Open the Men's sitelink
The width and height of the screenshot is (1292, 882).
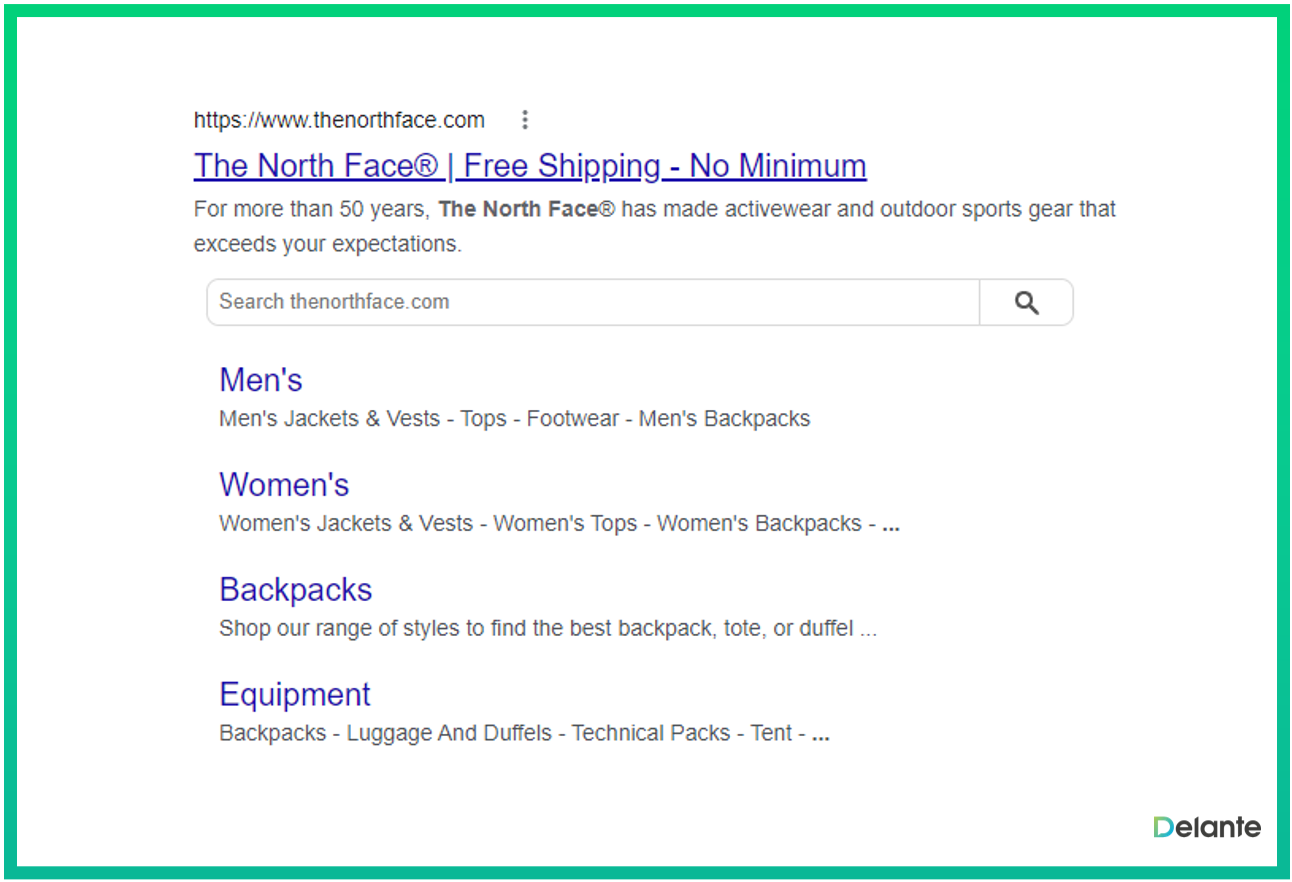click(261, 380)
